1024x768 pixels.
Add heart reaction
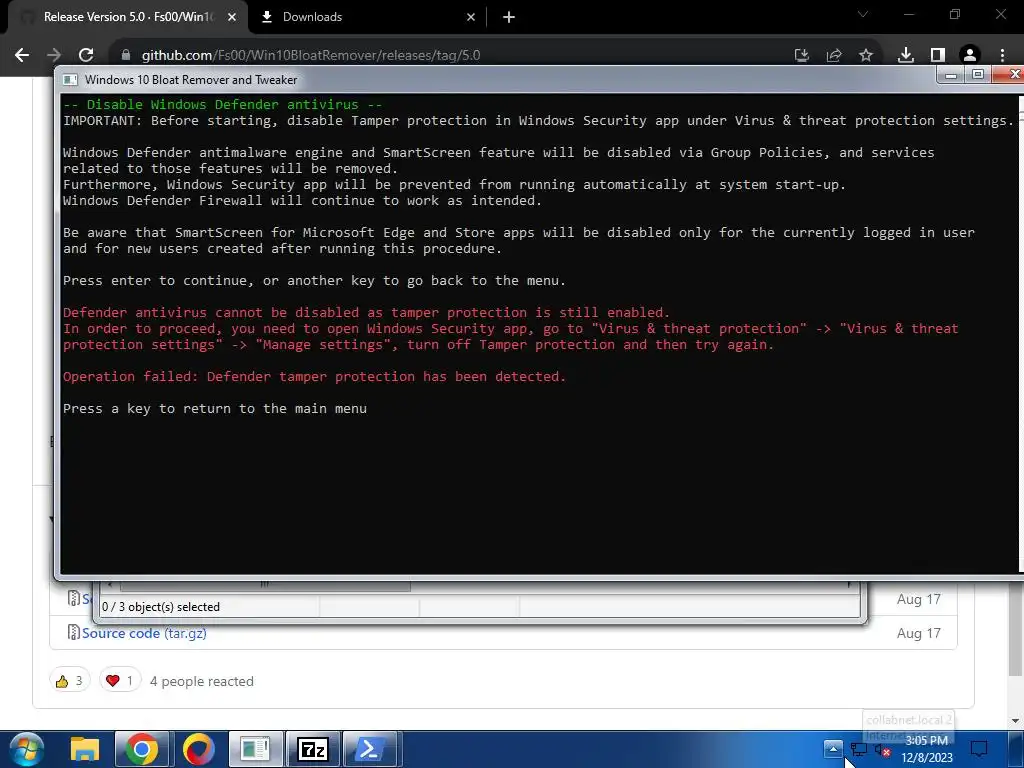120,680
